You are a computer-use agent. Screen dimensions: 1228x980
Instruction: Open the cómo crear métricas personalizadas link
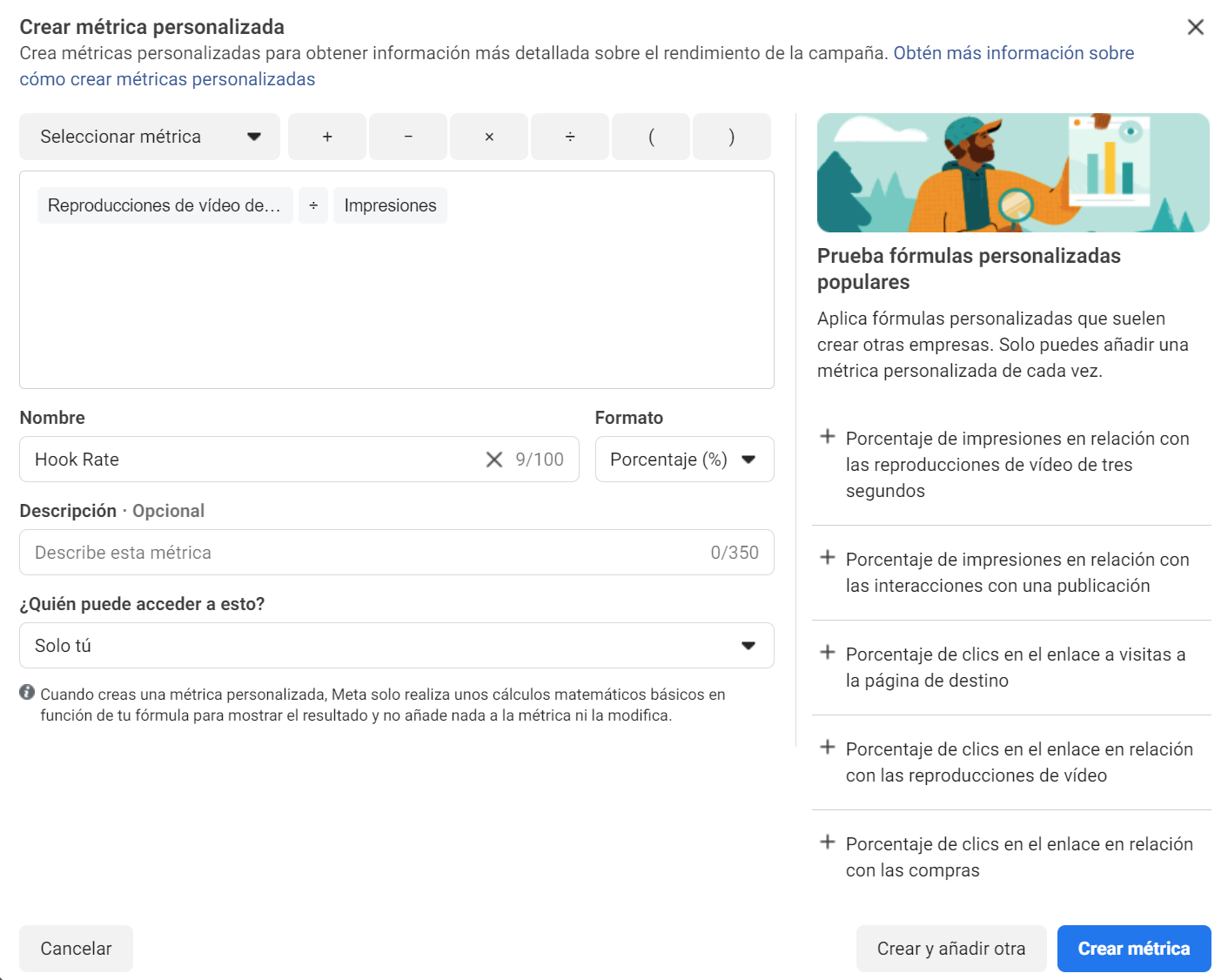(166, 78)
